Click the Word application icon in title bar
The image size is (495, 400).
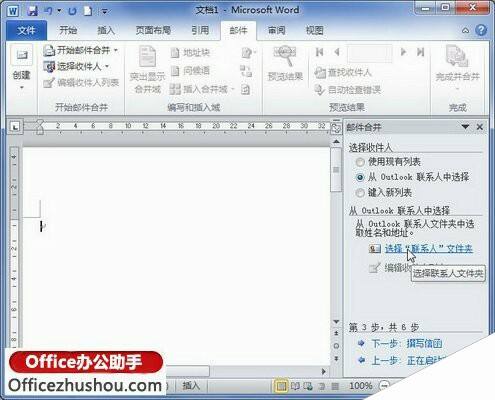(13, 11)
